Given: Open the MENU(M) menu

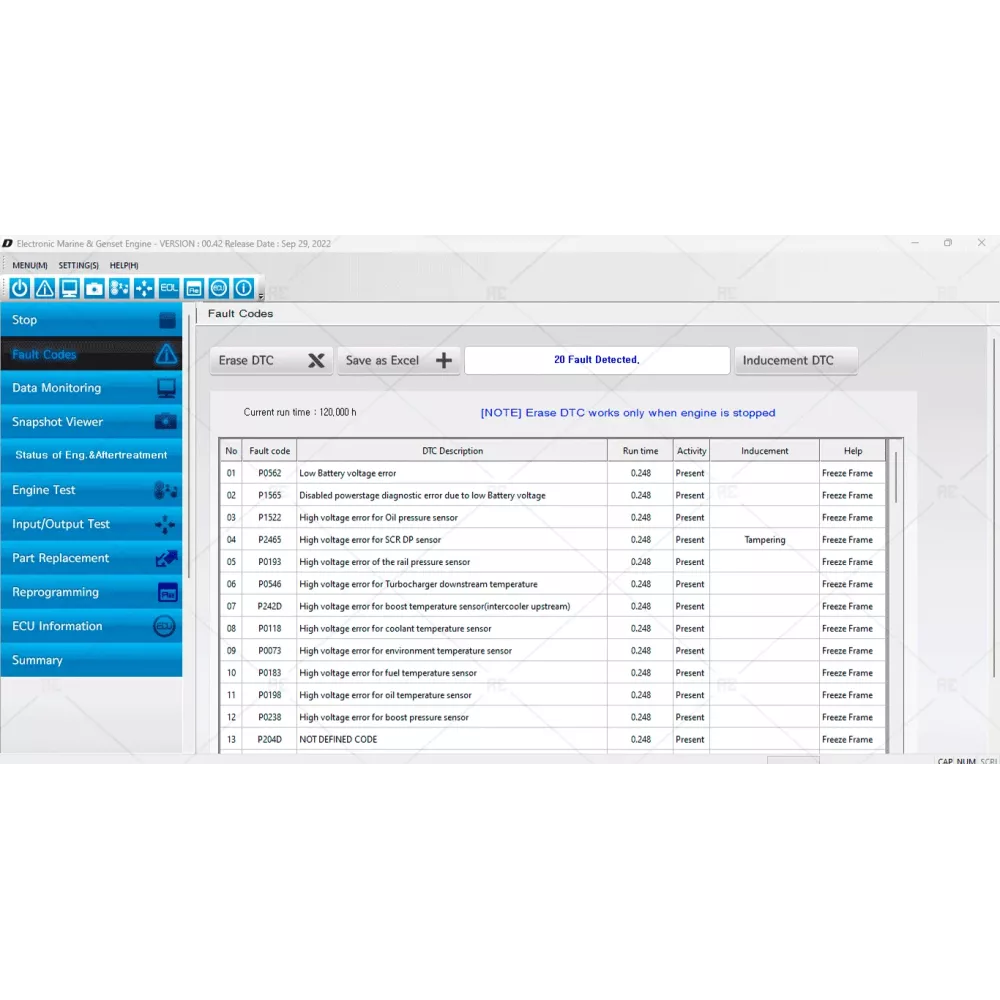Looking at the screenshot, I should (x=30, y=265).
